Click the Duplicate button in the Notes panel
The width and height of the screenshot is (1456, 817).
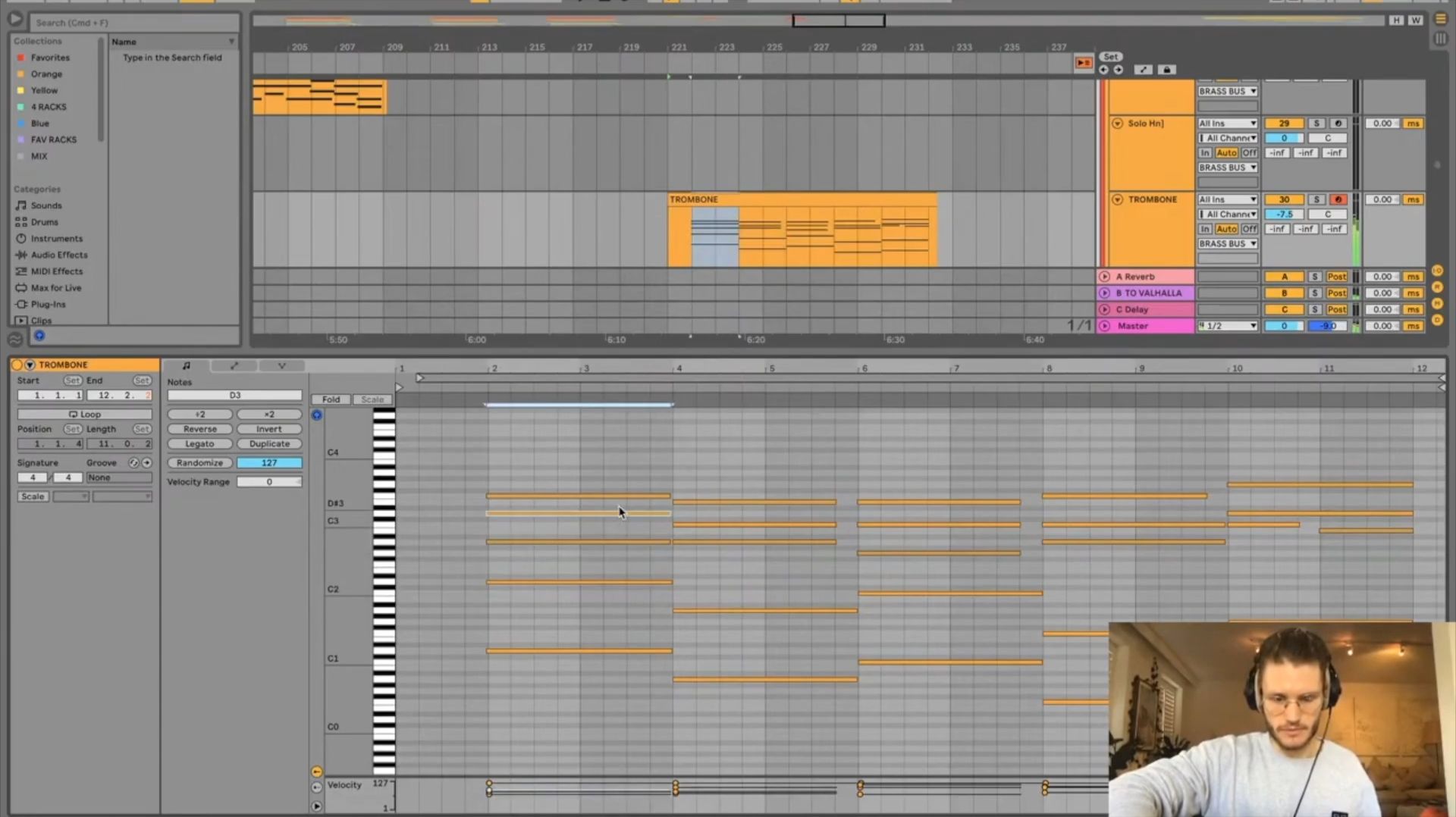269,443
